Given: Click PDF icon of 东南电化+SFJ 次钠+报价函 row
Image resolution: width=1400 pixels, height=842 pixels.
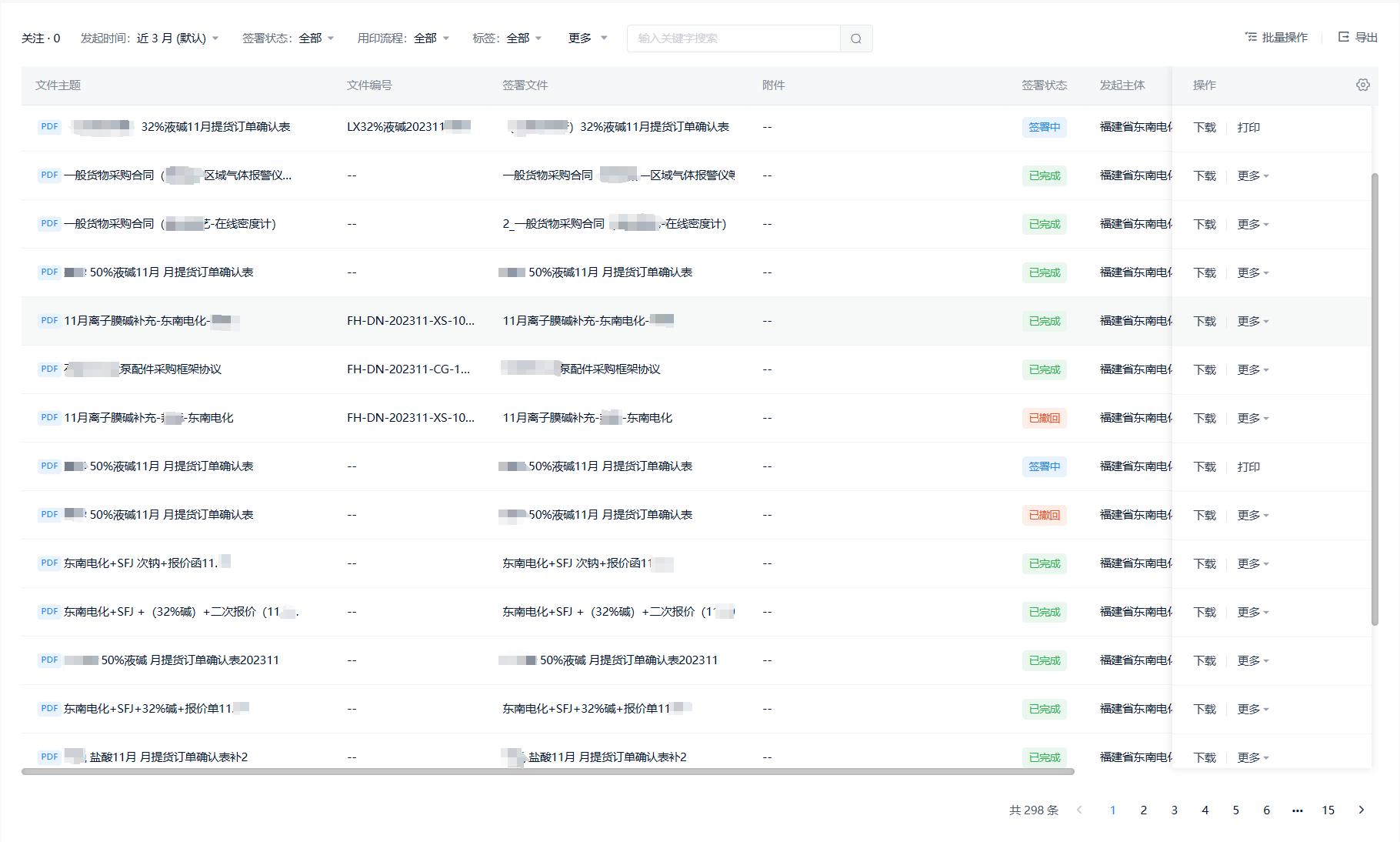Looking at the screenshot, I should pos(49,563).
